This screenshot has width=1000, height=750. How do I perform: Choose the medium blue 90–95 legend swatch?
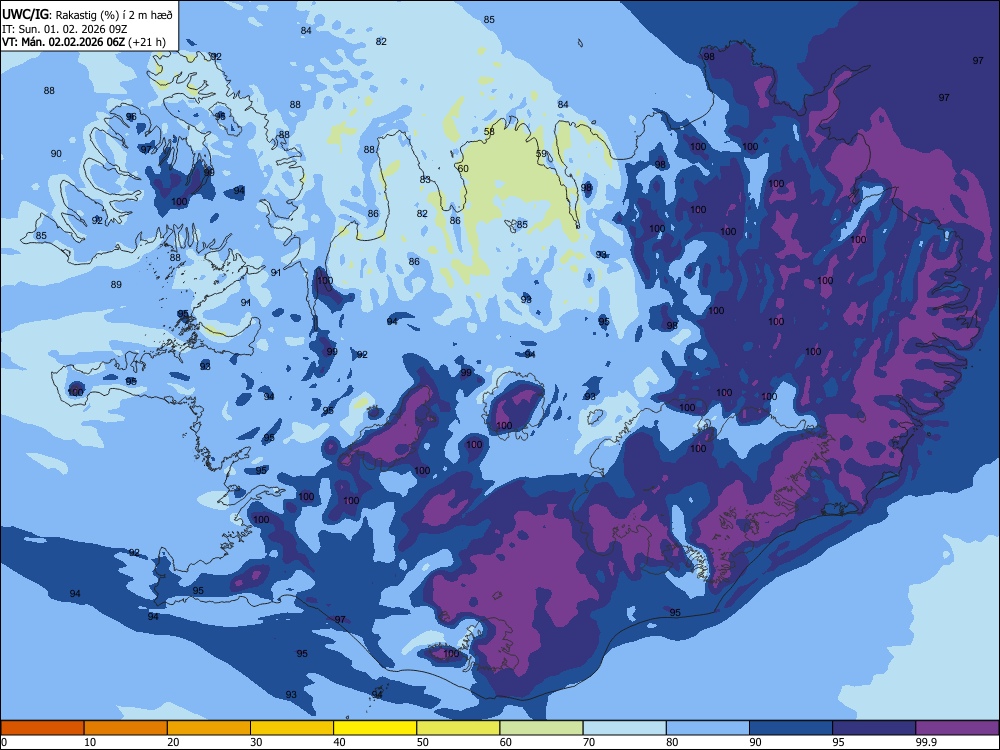coord(791,728)
